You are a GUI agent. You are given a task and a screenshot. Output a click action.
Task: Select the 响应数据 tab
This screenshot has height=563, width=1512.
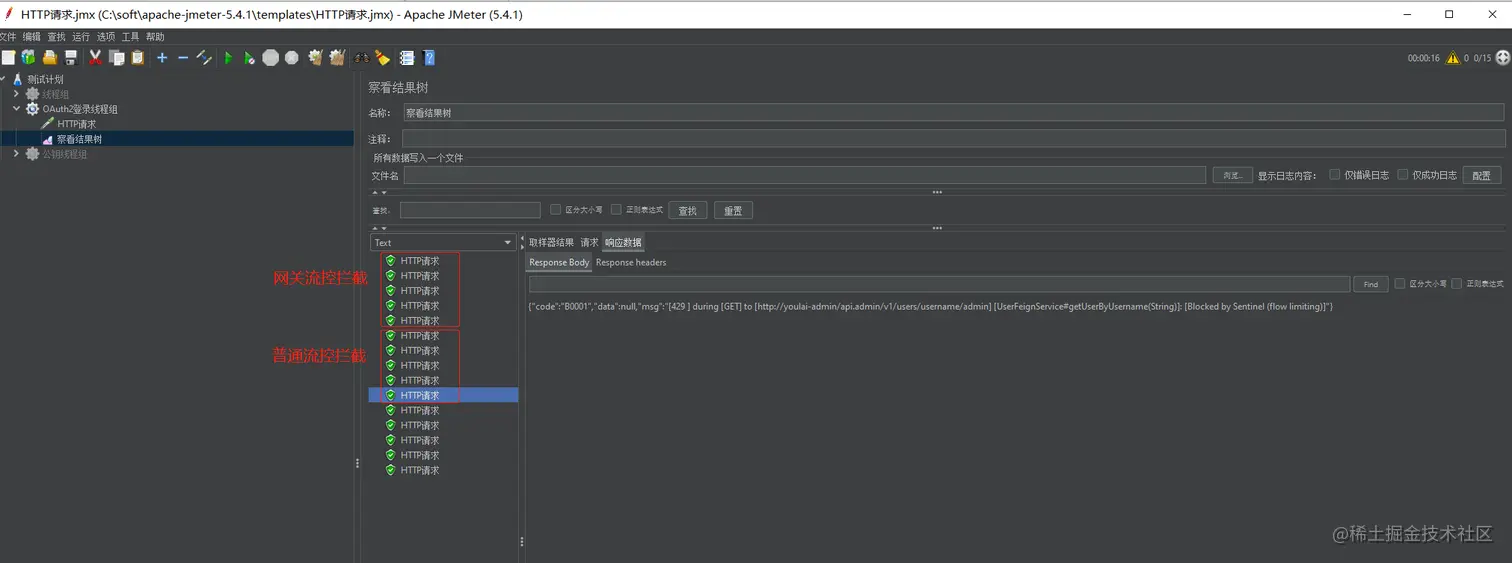pos(623,242)
